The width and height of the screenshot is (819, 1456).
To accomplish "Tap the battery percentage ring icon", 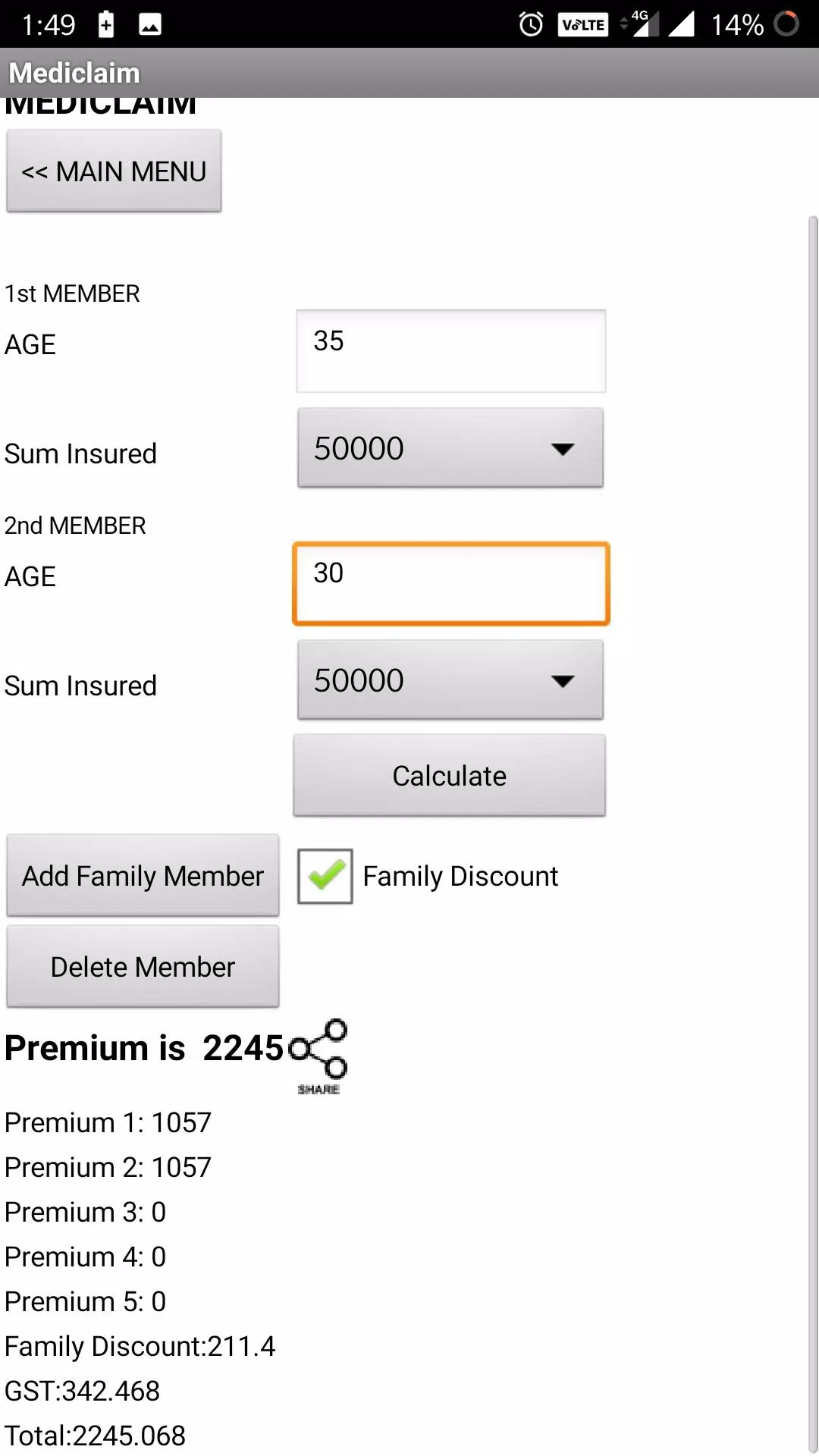I will tap(786, 24).
